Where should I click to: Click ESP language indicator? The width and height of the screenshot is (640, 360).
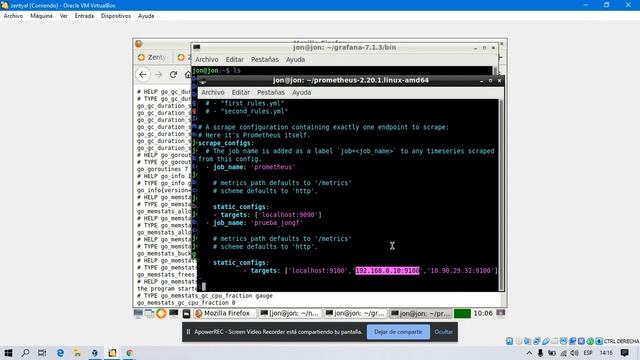coord(588,353)
